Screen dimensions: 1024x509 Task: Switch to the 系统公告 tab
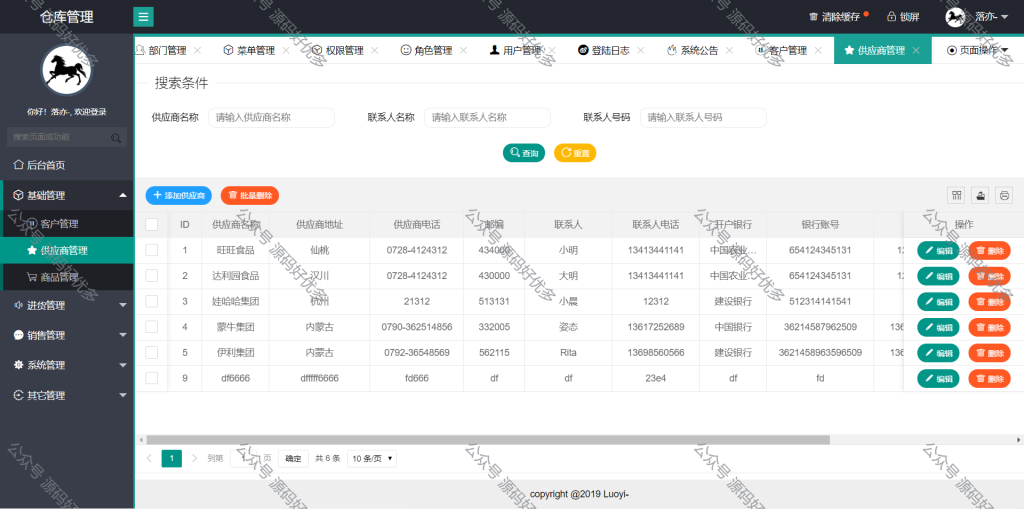(699, 50)
